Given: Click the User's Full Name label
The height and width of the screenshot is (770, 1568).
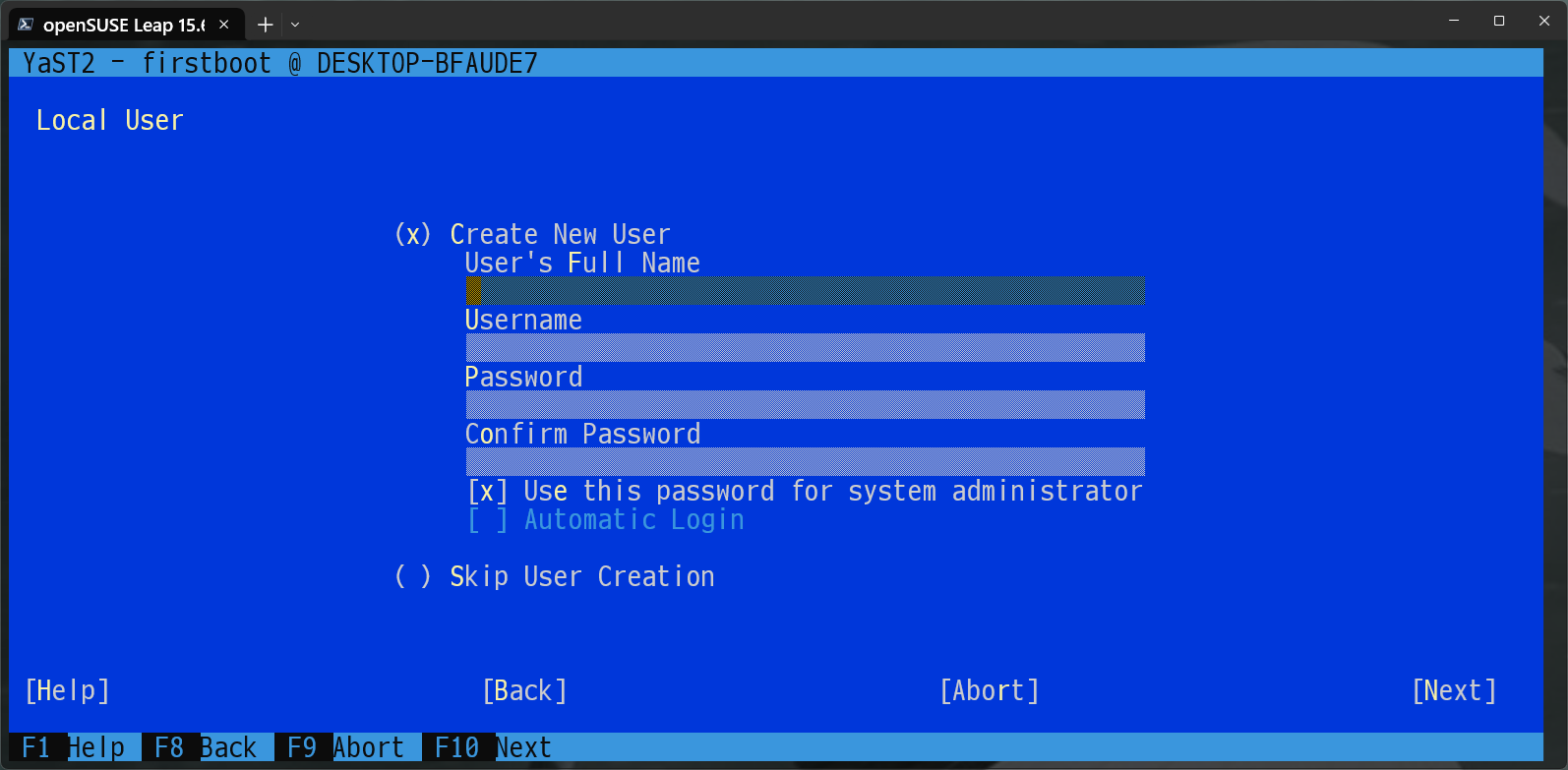Looking at the screenshot, I should [583, 264].
